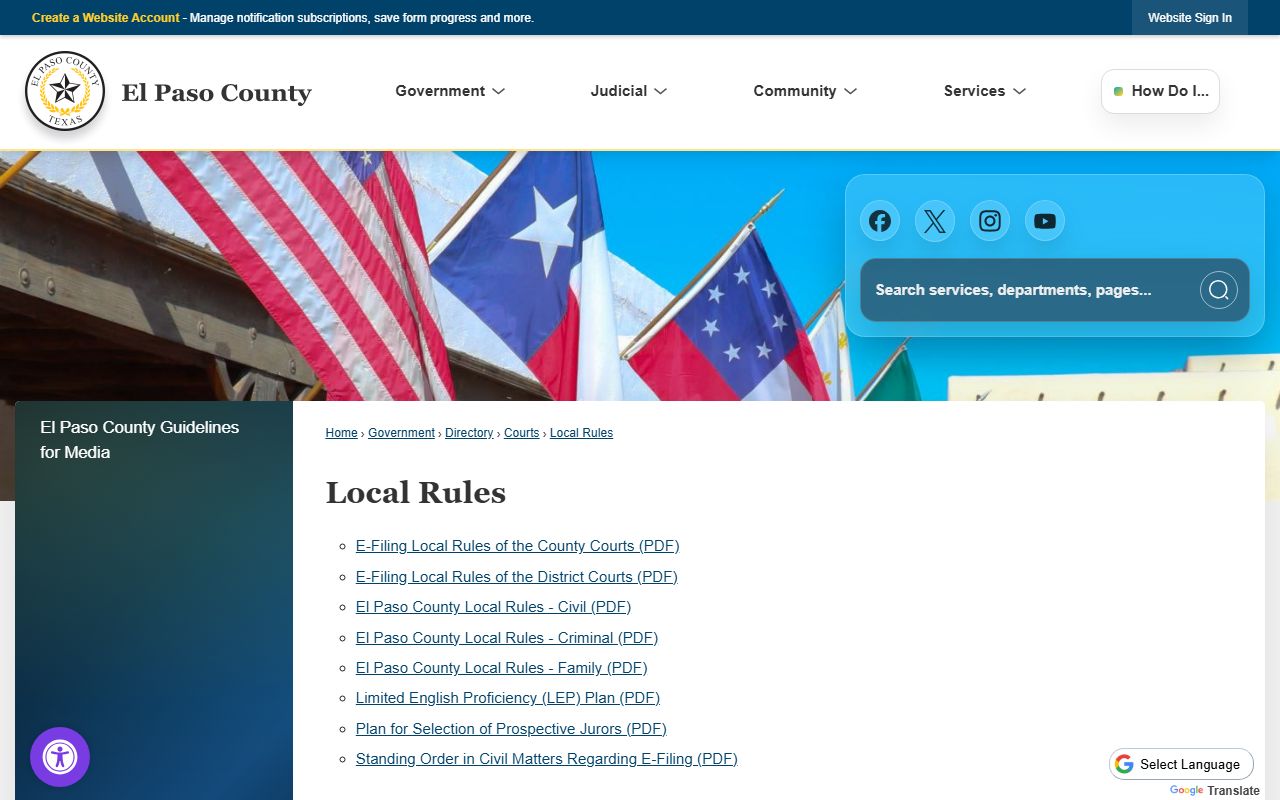The height and width of the screenshot is (800, 1280).
Task: Open Plan for Selection of Prospective Jurors PDF
Action: coord(511,729)
